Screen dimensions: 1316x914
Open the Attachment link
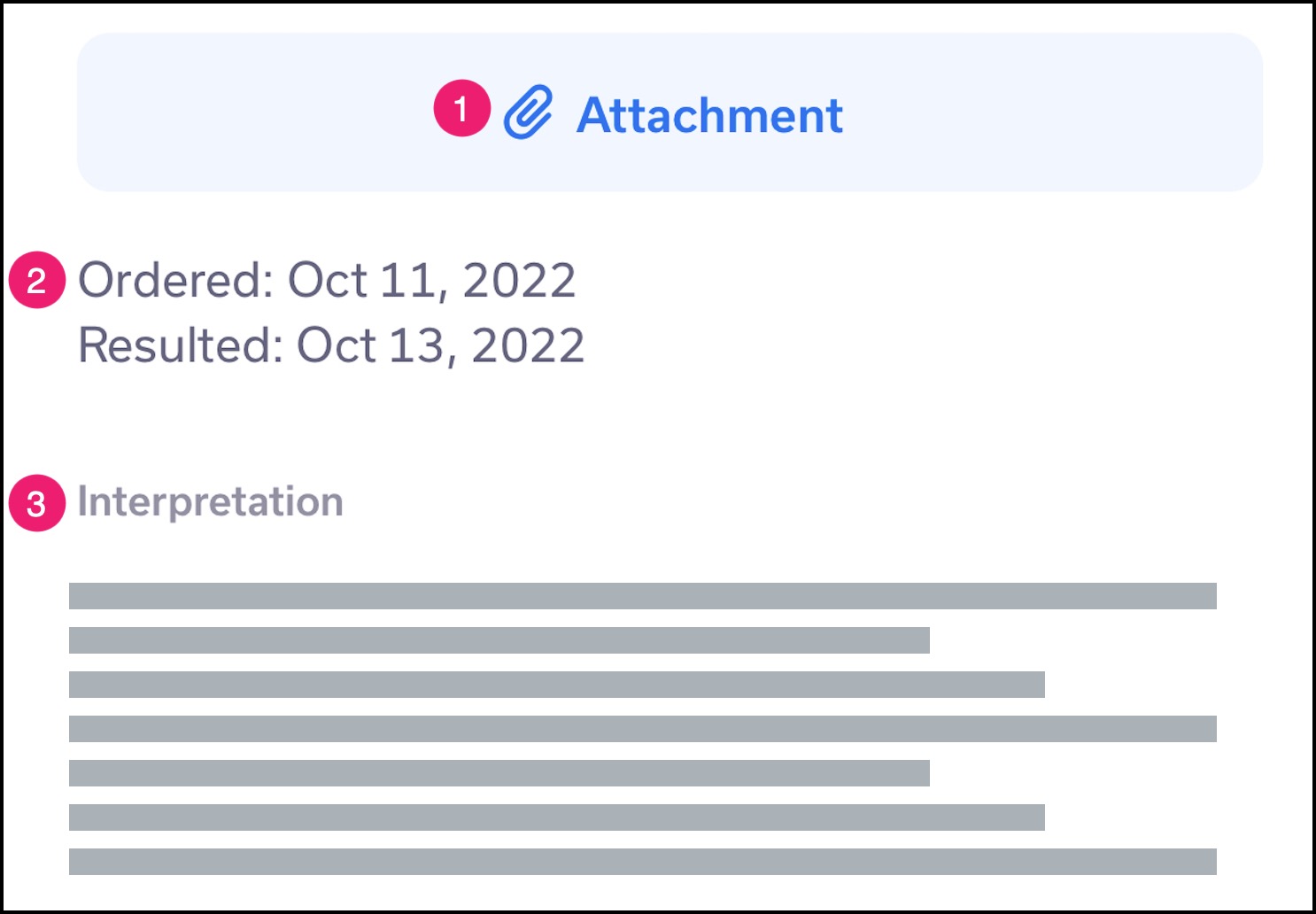(673, 114)
